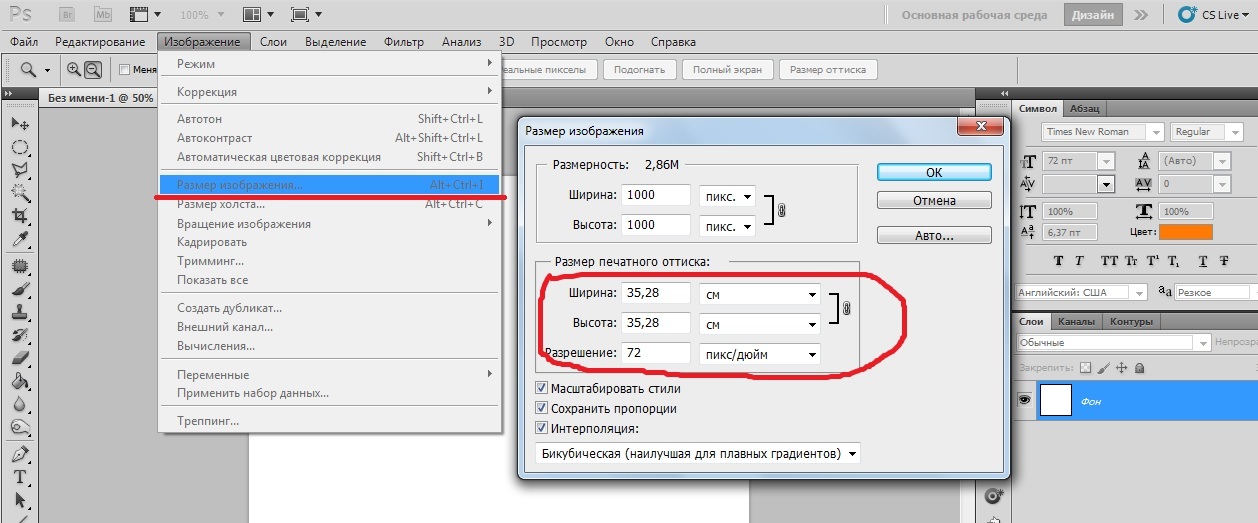Select the Move tool in the toolbox

[19, 123]
